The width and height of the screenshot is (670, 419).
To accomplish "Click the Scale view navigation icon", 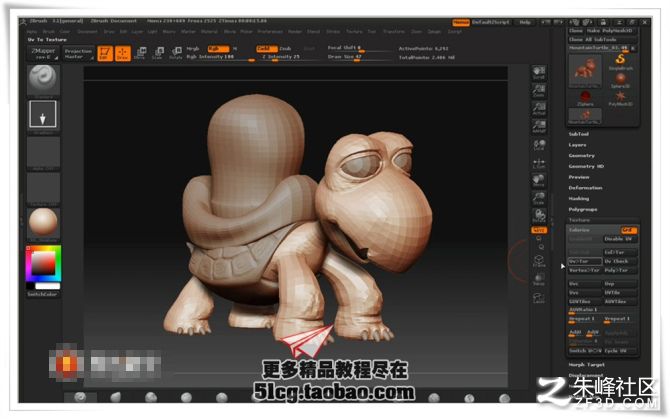I will coord(539,198).
